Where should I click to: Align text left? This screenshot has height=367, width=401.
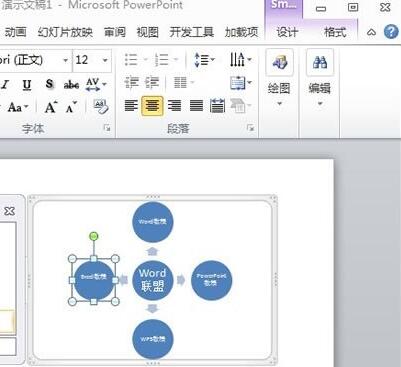131,106
